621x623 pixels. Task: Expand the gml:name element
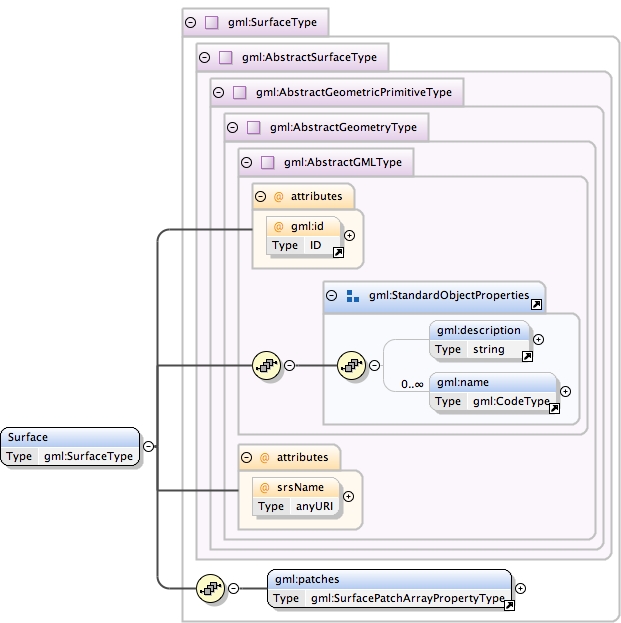565,391
